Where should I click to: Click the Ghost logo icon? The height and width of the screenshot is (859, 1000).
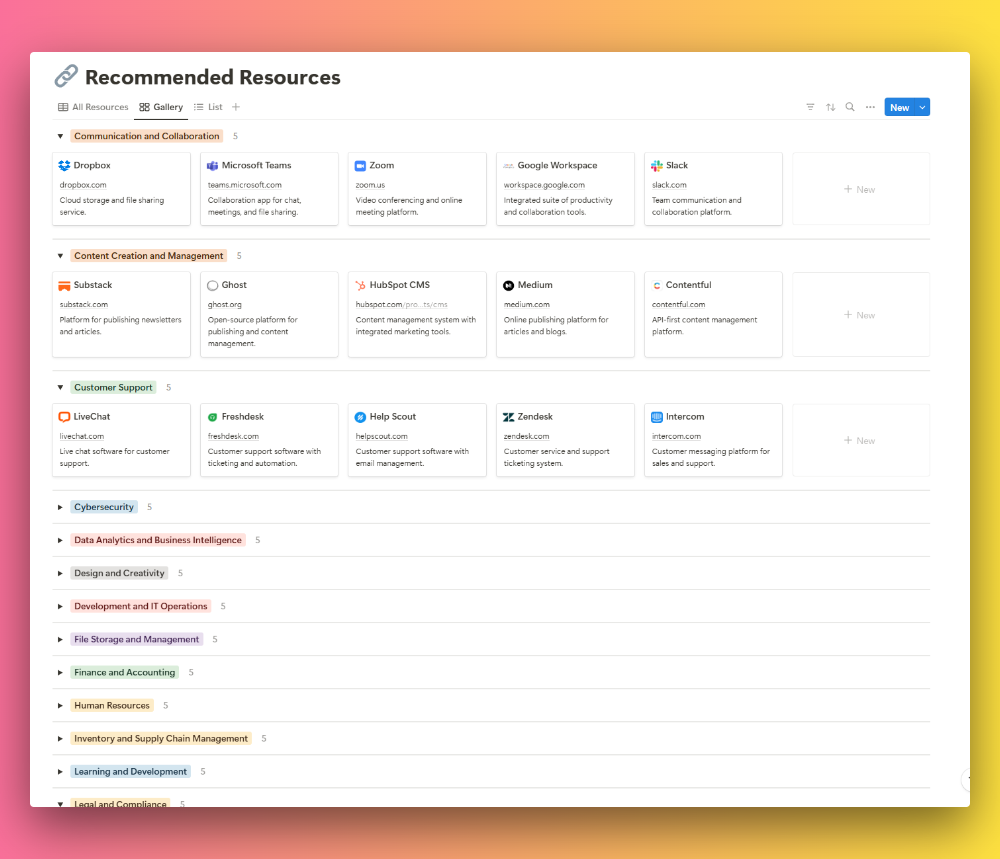click(x=212, y=285)
